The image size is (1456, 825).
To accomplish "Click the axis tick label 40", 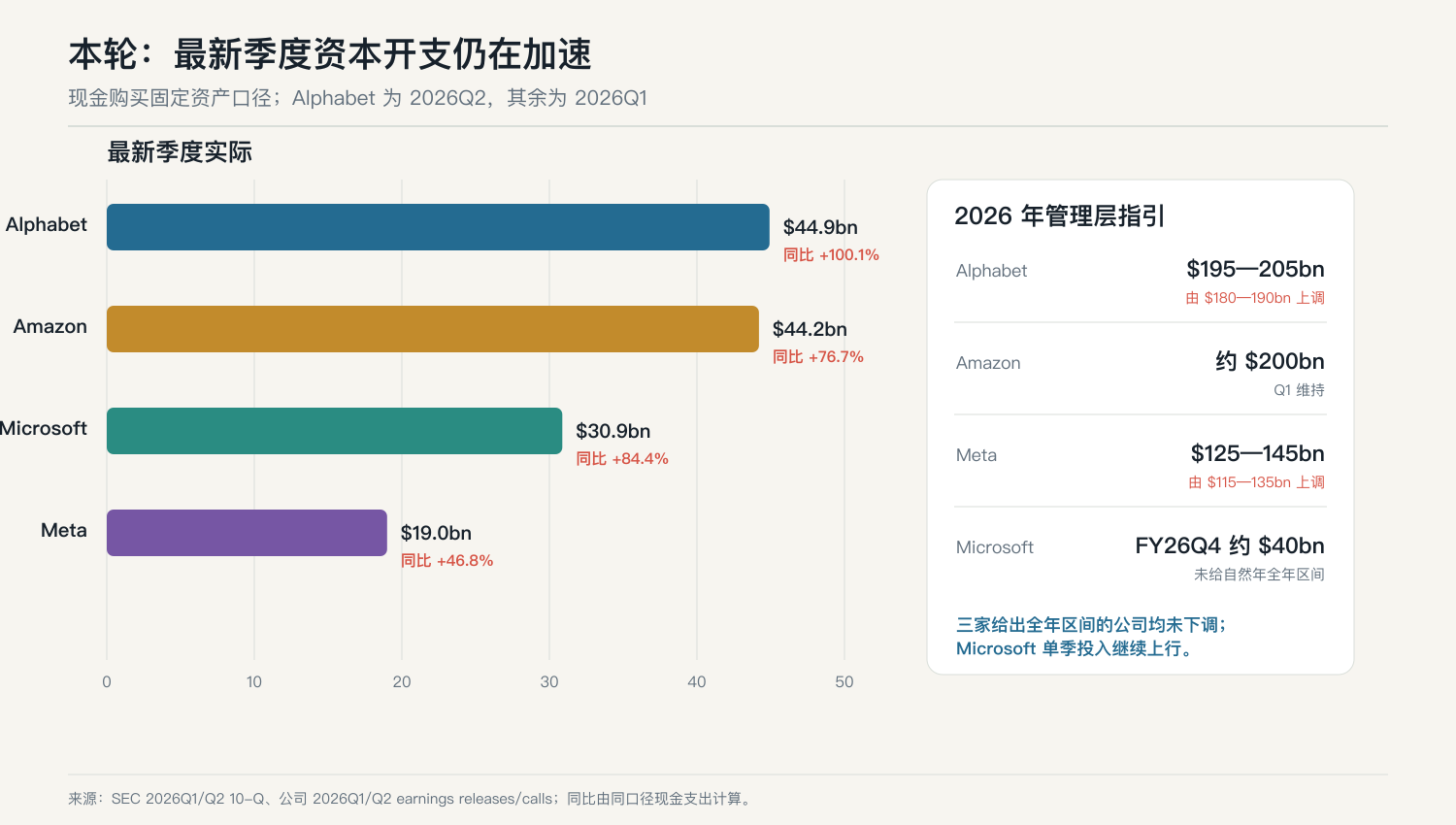I will pyautogui.click(x=697, y=682).
